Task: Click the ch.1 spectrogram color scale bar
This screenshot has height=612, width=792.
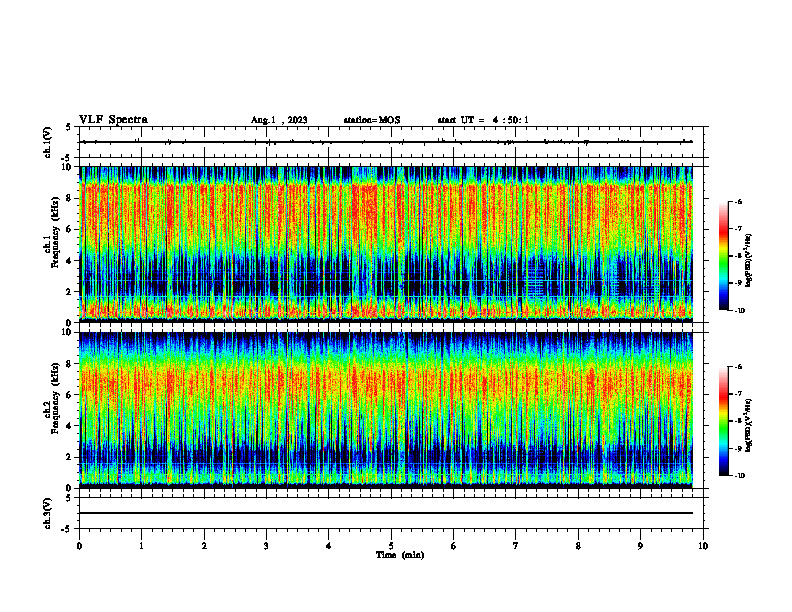Action: pyautogui.click(x=723, y=256)
